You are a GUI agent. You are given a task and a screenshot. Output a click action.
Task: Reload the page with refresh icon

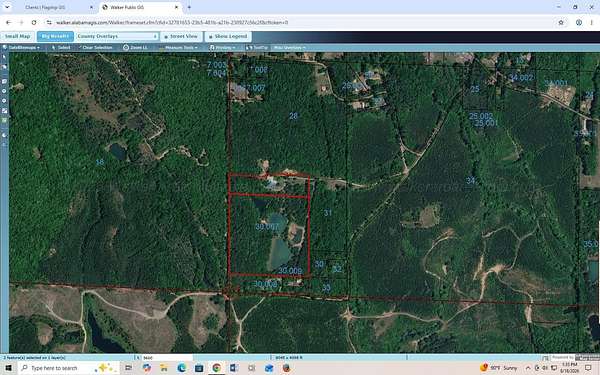(34, 23)
